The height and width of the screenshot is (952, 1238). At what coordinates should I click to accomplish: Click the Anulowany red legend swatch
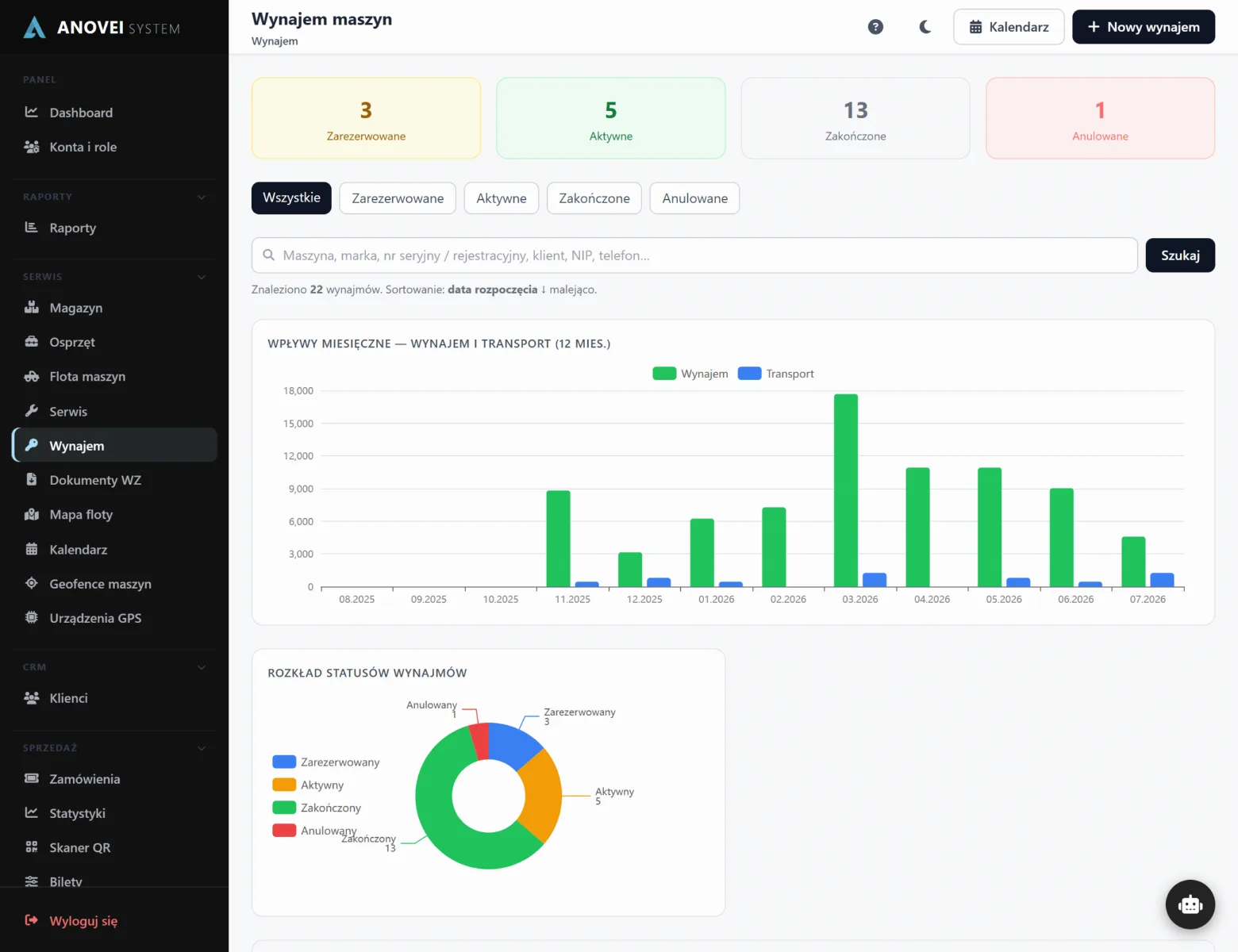coord(284,831)
